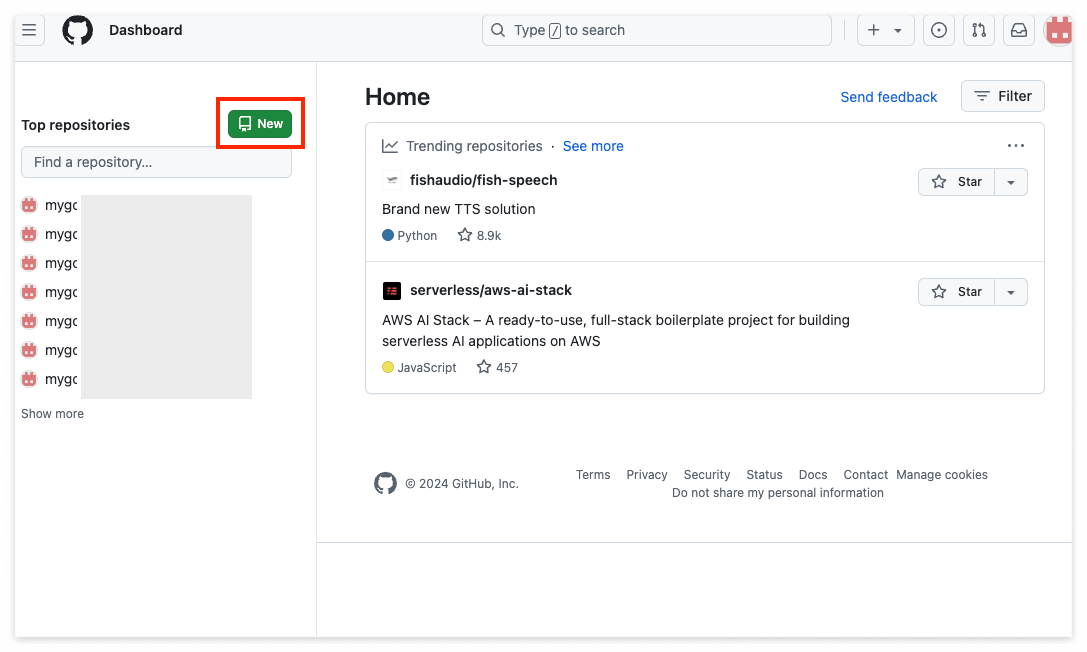The height and width of the screenshot is (652, 1087).
Task: Open the user avatar menu
Action: pyautogui.click(x=1059, y=30)
